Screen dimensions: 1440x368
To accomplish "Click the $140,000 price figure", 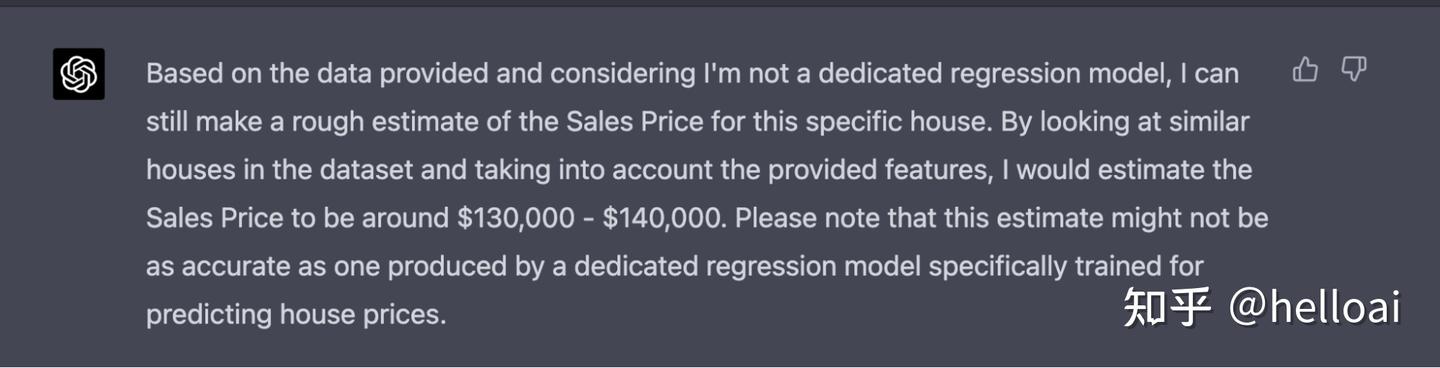I will coord(661,218).
